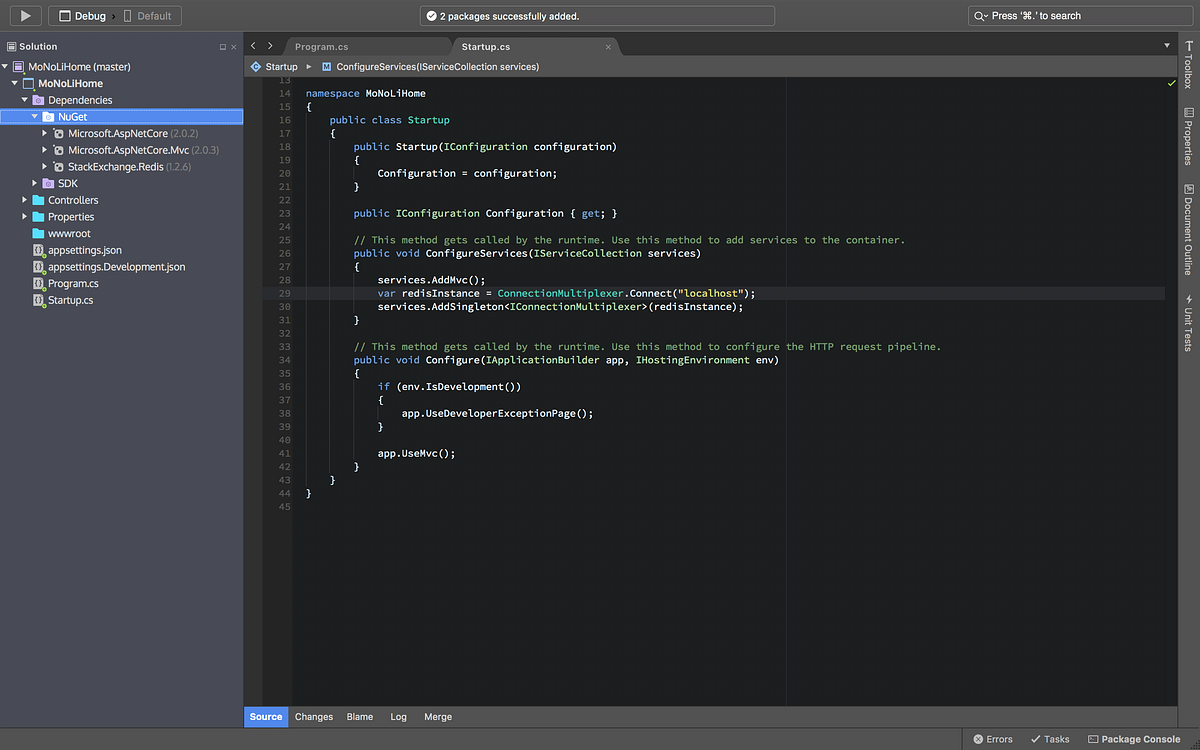The width and height of the screenshot is (1200, 750).
Task: Collapse the NuGet dependencies node
Action: pos(36,116)
